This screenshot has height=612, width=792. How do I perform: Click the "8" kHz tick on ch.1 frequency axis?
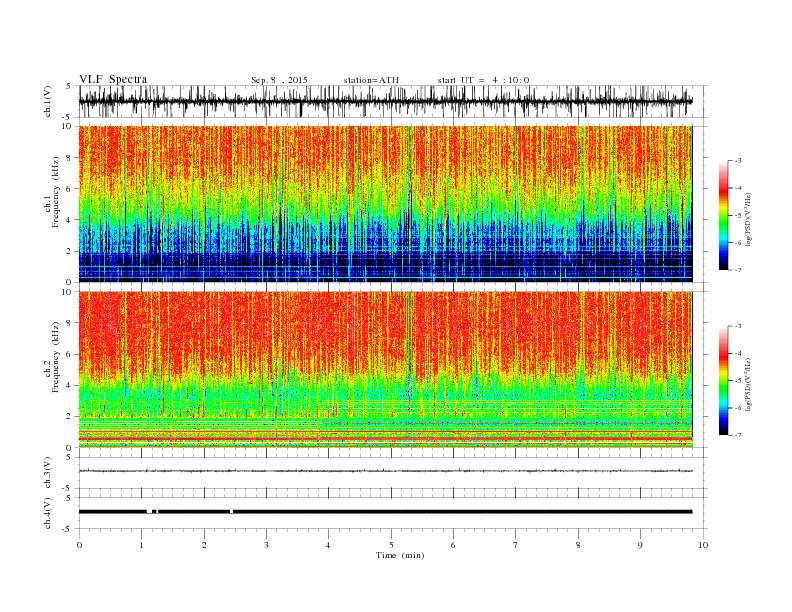coord(70,158)
